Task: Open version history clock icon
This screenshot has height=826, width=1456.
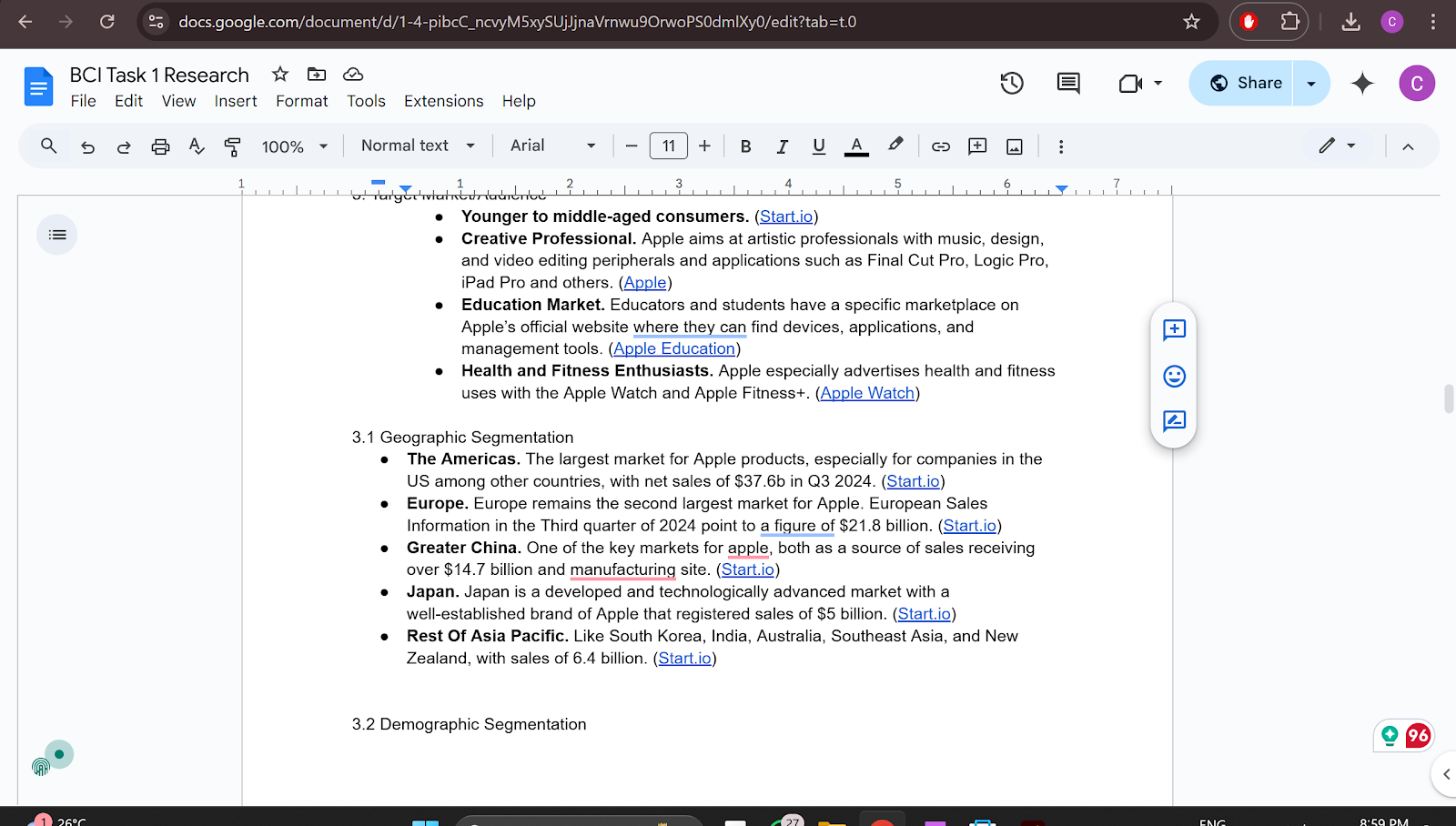Action: point(1012,83)
